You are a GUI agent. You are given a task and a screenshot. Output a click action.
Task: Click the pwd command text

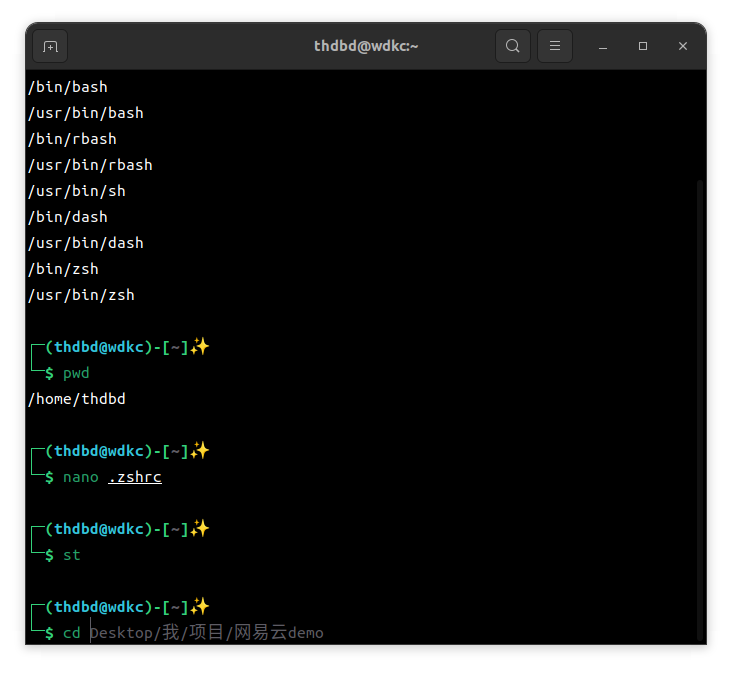pyautogui.click(x=76, y=373)
